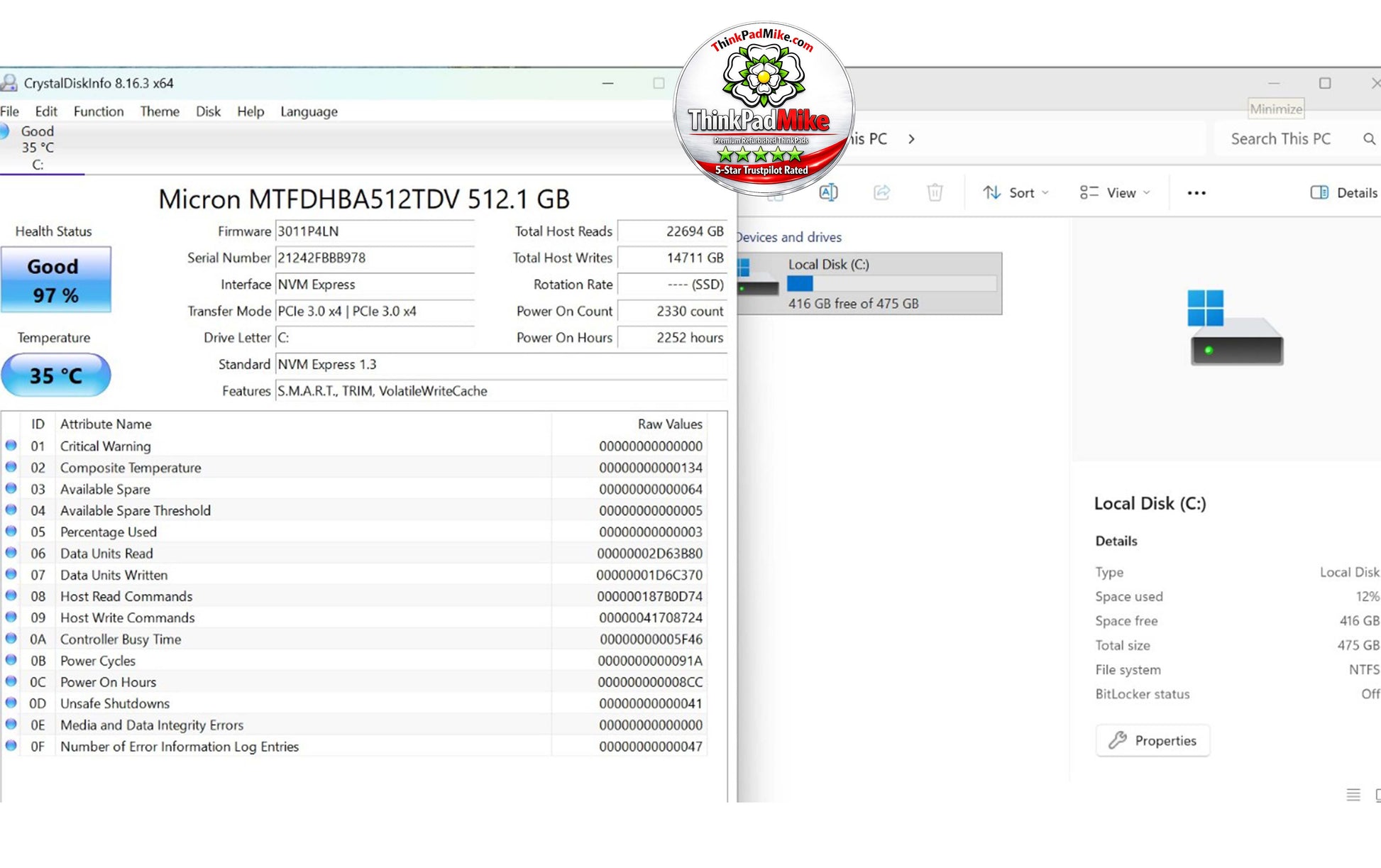Switch to list view layout icon
This screenshot has height=868, width=1381.
click(1353, 795)
